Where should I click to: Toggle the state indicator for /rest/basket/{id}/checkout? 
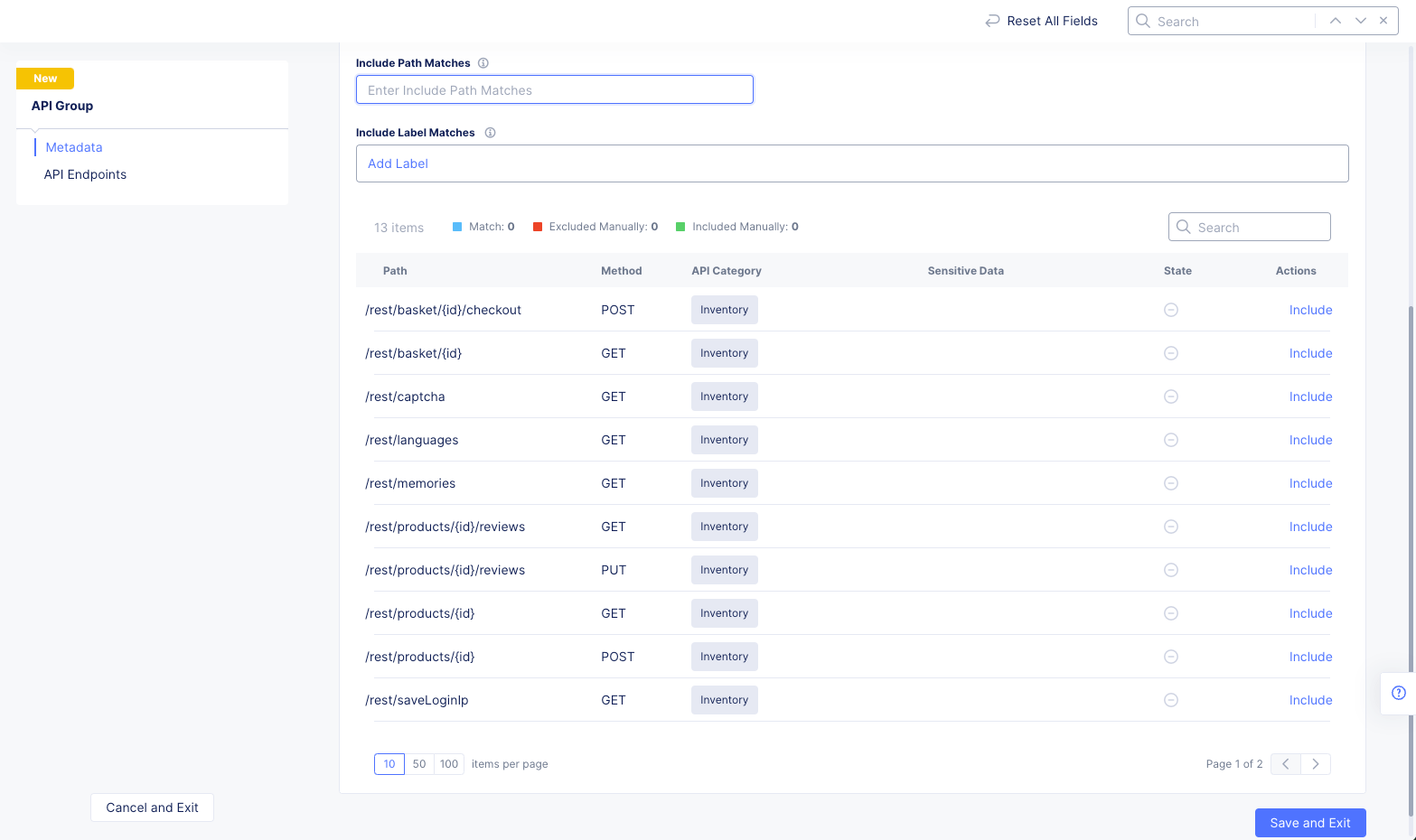(1171, 309)
